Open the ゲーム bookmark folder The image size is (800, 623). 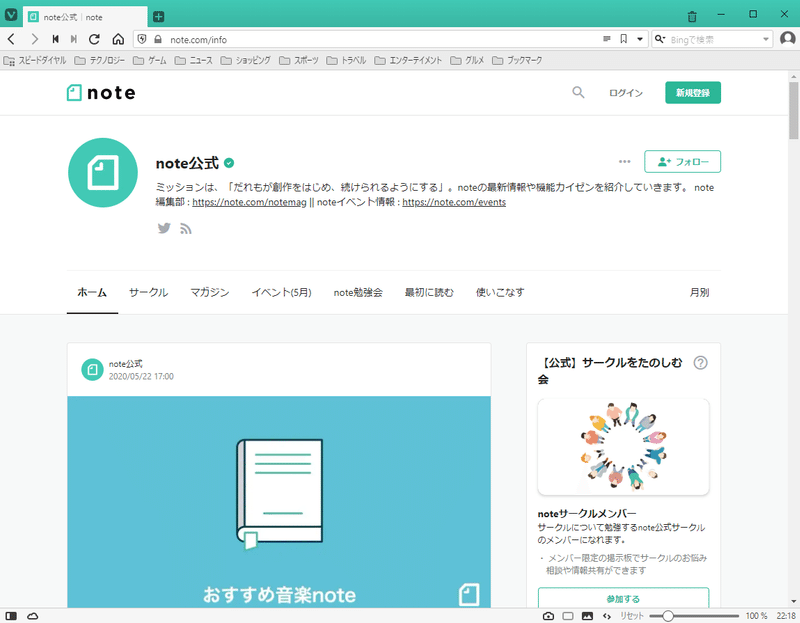point(149,60)
